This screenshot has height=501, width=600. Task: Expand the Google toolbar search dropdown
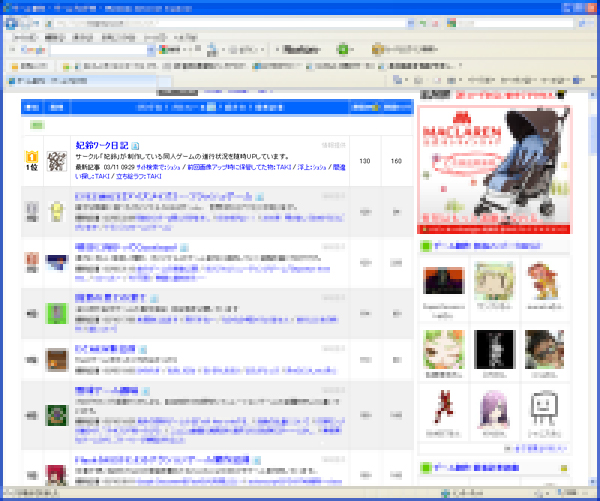click(151, 50)
